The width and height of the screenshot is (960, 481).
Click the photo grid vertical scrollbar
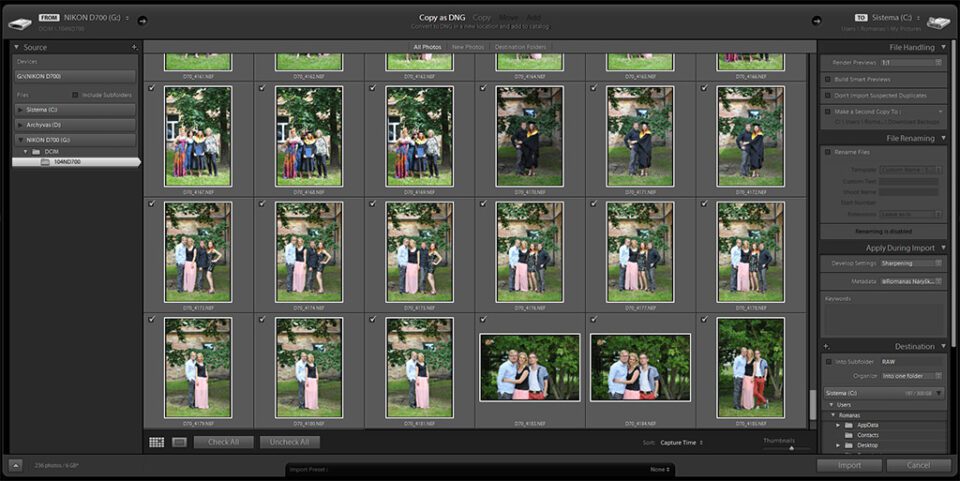coord(813,405)
